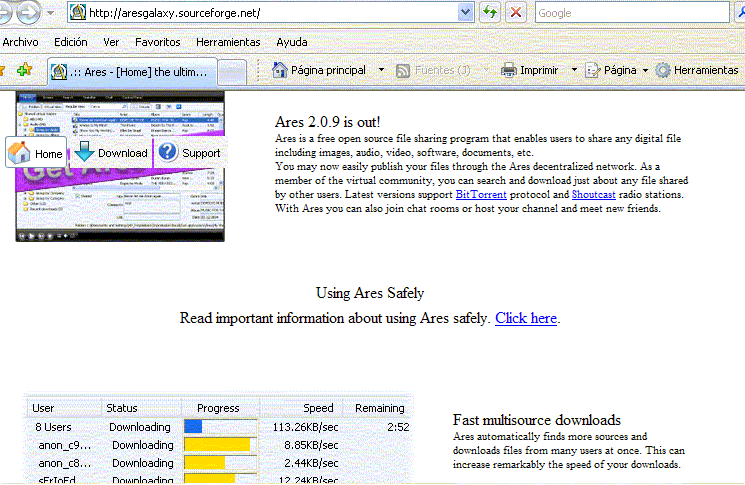Open a new blank tab
This screenshot has width=745, height=485.
232,73
